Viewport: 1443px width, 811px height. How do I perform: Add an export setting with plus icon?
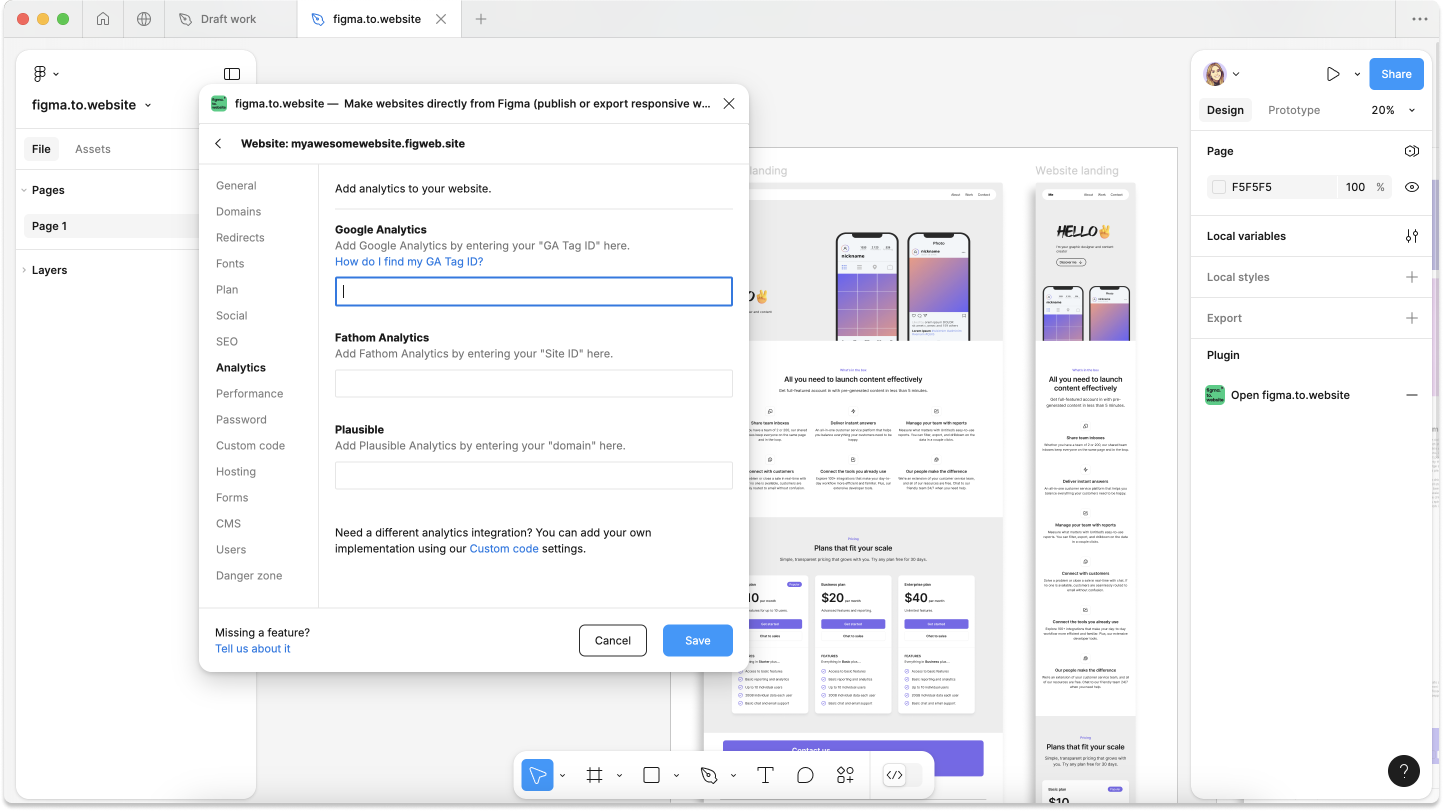[x=1412, y=318]
